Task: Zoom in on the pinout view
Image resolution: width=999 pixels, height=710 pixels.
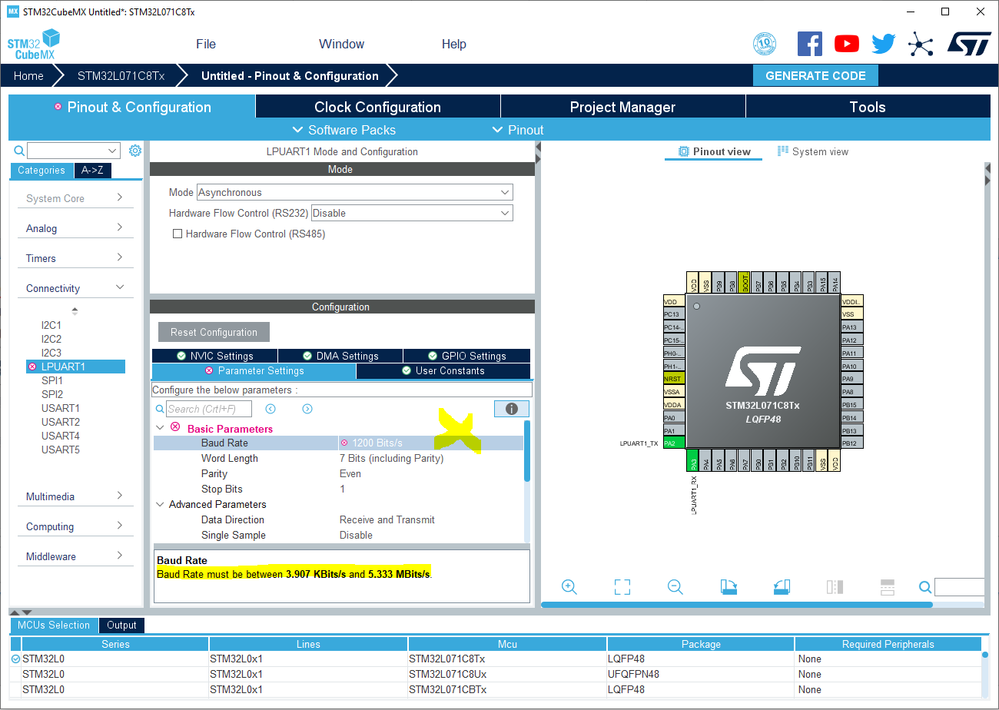Action: 569,586
